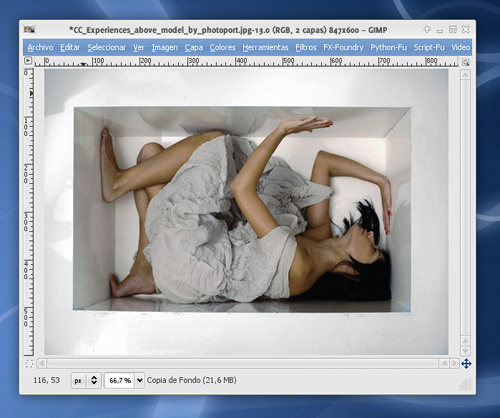Open the px unit selector
The height and width of the screenshot is (418, 500).
(86, 380)
